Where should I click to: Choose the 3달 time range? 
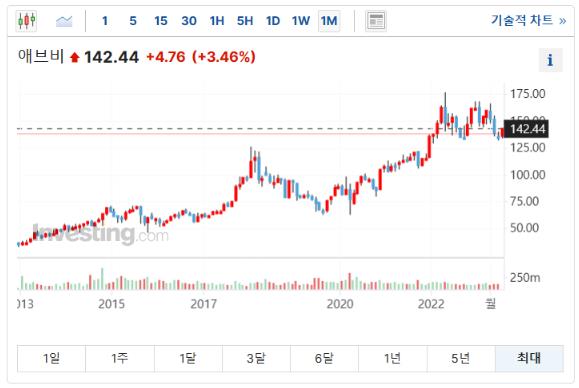pos(256,358)
